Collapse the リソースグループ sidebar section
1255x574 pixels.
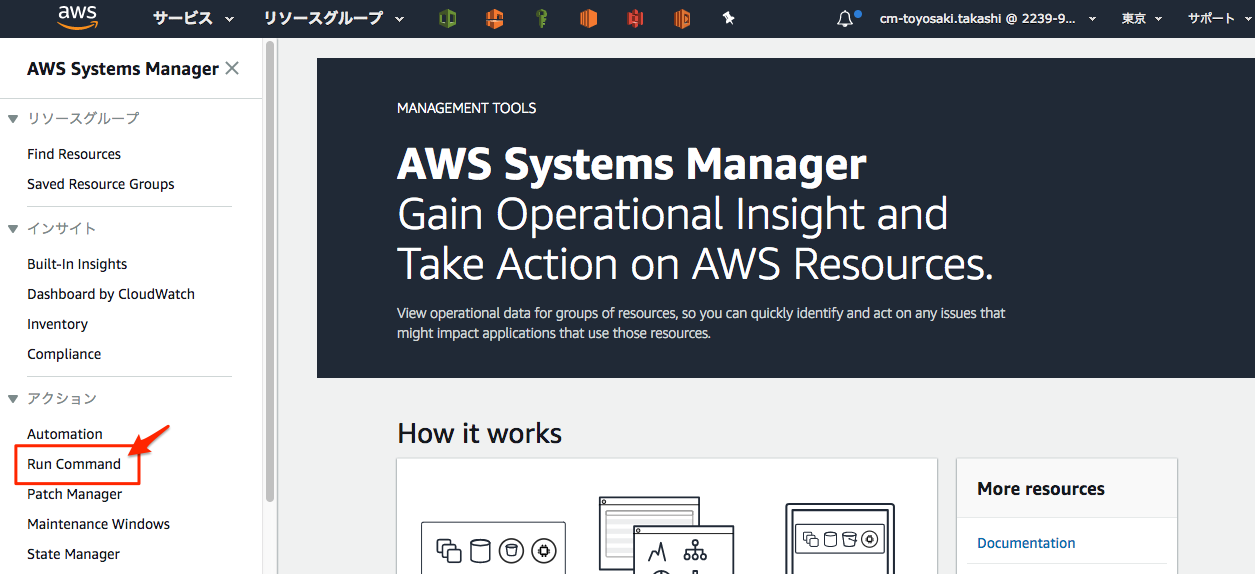click(x=13, y=119)
